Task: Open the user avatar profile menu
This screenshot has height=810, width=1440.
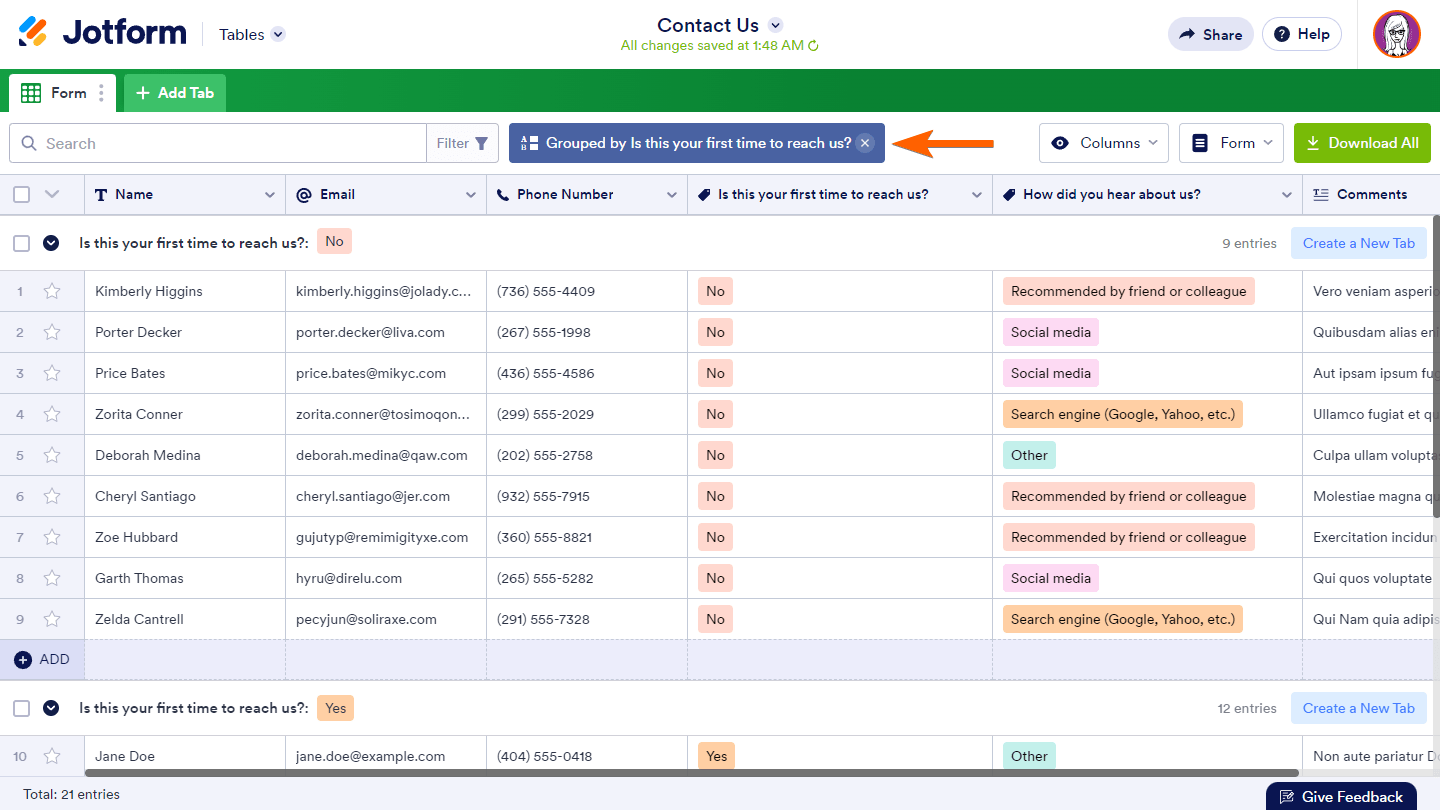Action: coord(1396,34)
